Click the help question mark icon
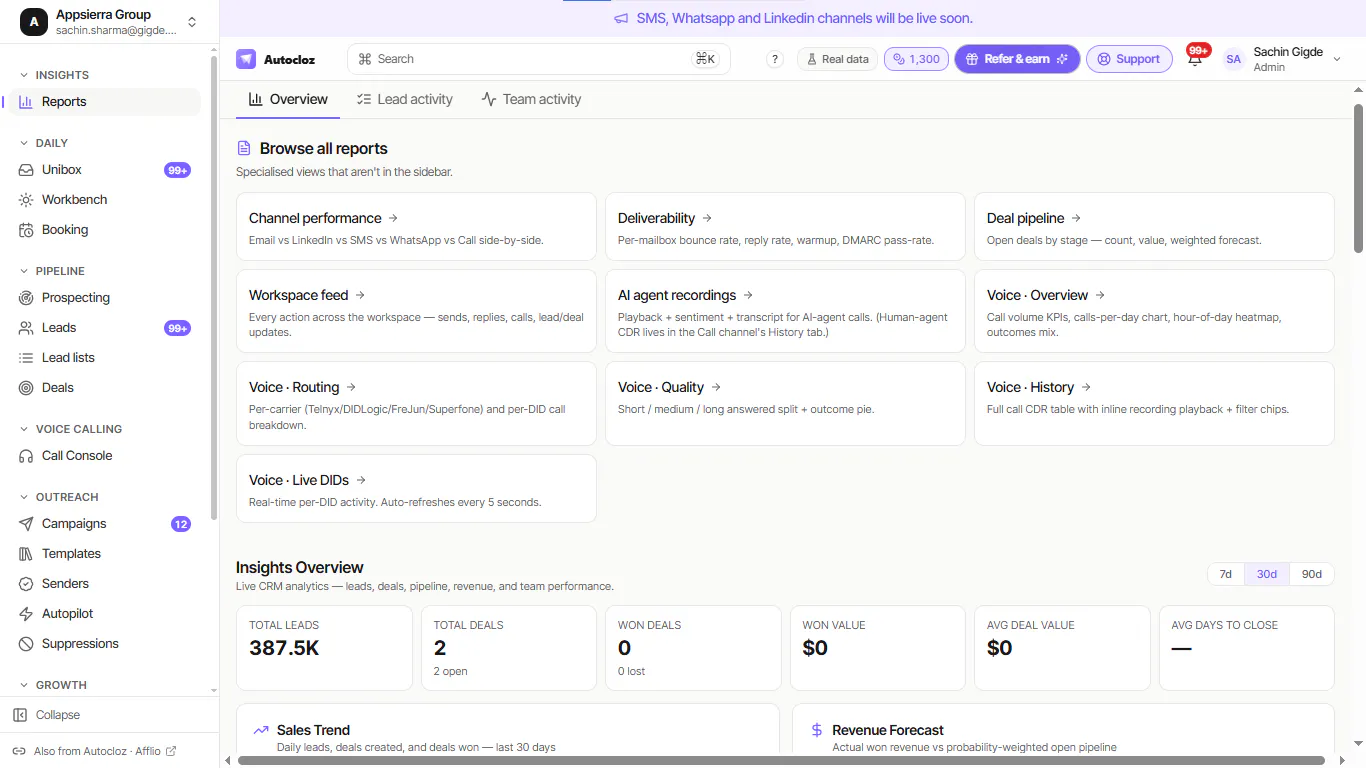 click(x=775, y=59)
